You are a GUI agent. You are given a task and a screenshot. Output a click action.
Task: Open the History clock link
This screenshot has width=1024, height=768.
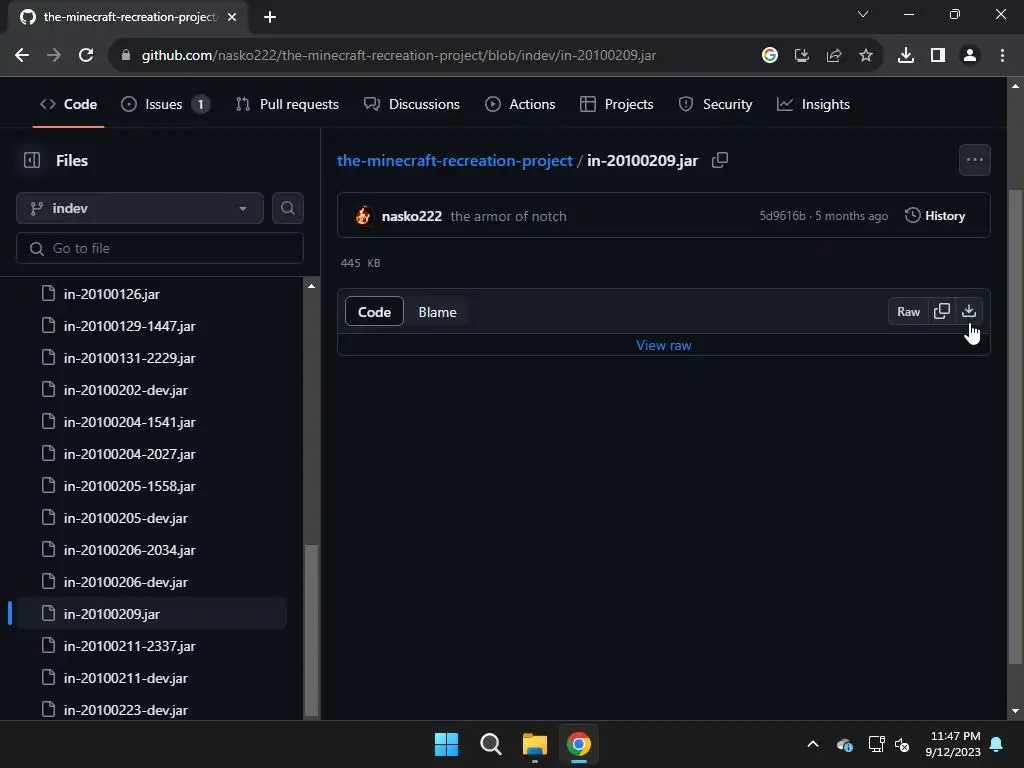point(935,216)
